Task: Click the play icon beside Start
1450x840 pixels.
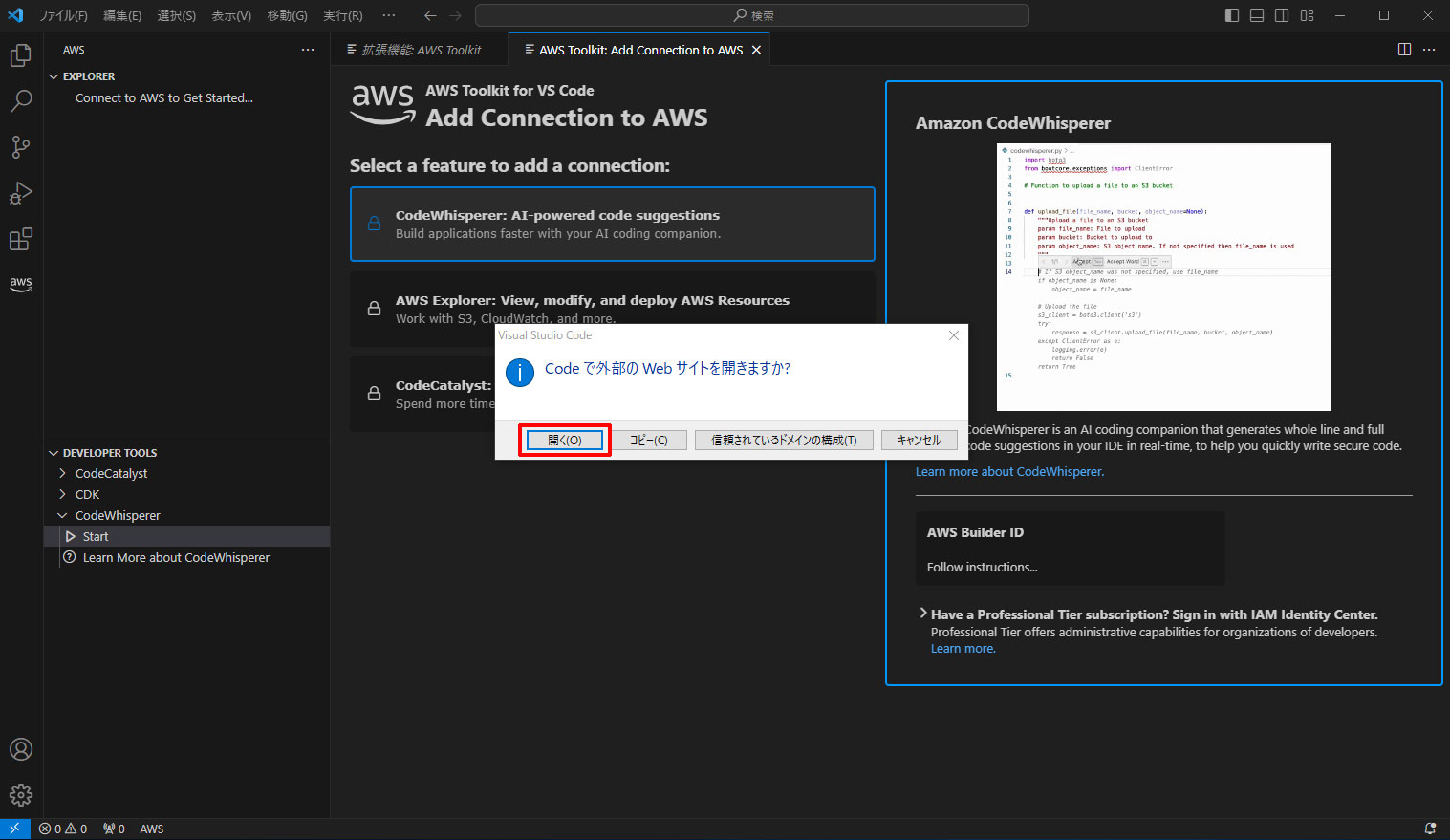Action: (x=71, y=536)
